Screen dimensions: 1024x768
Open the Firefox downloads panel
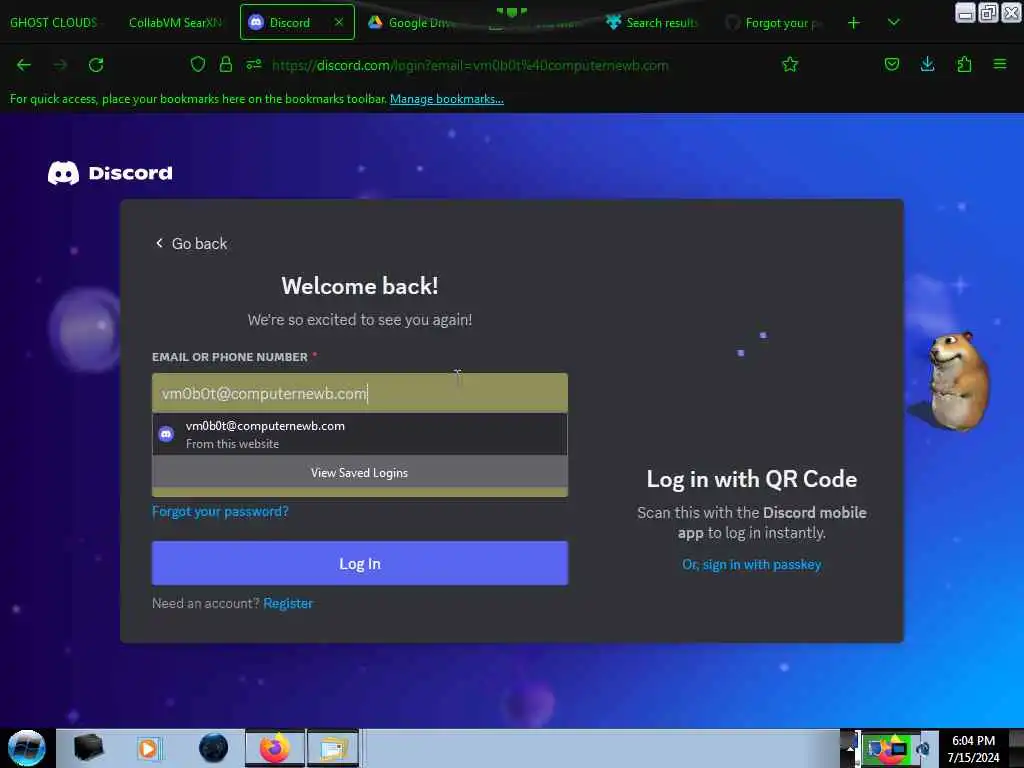(927, 64)
